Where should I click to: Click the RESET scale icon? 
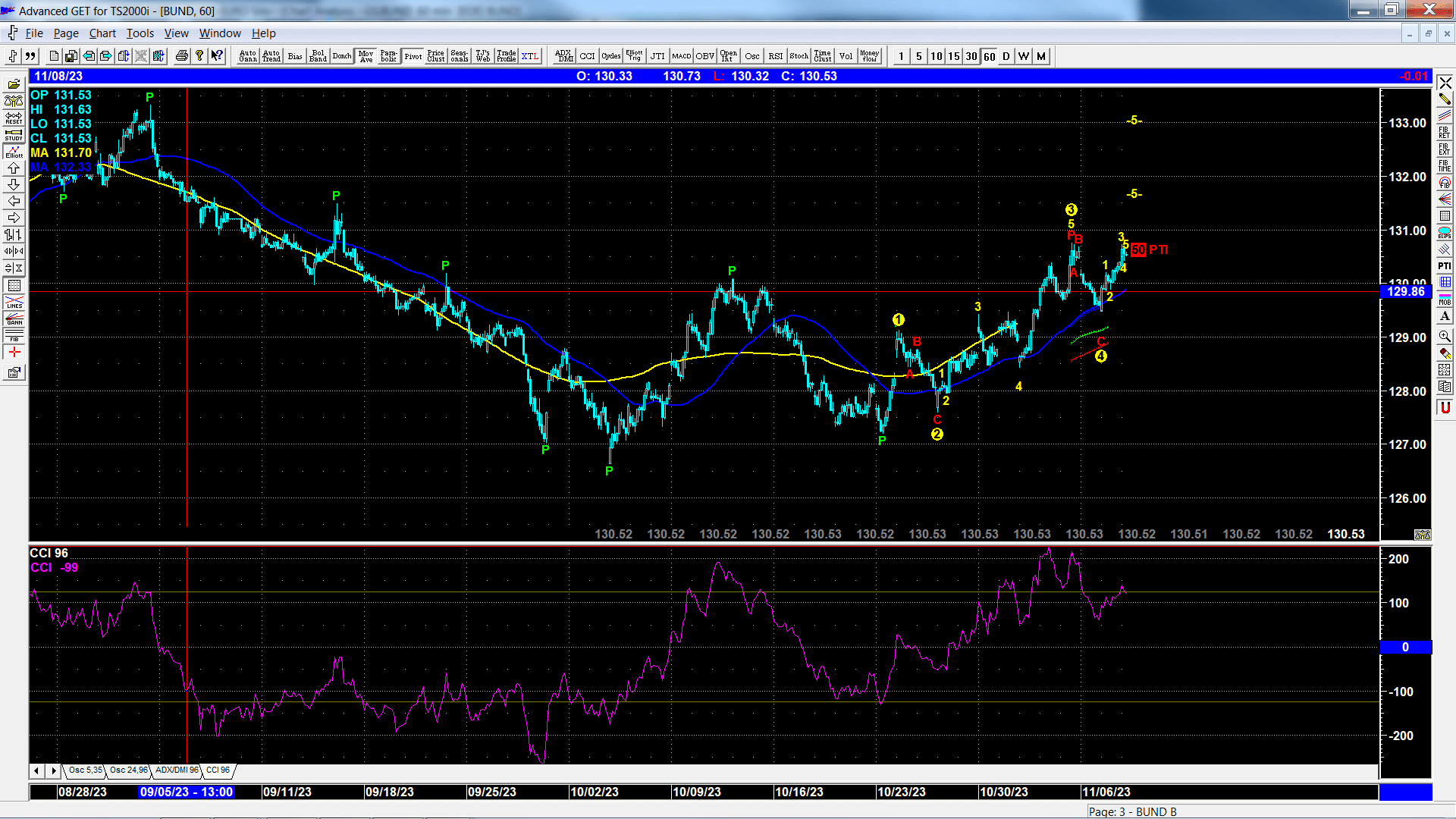14,118
